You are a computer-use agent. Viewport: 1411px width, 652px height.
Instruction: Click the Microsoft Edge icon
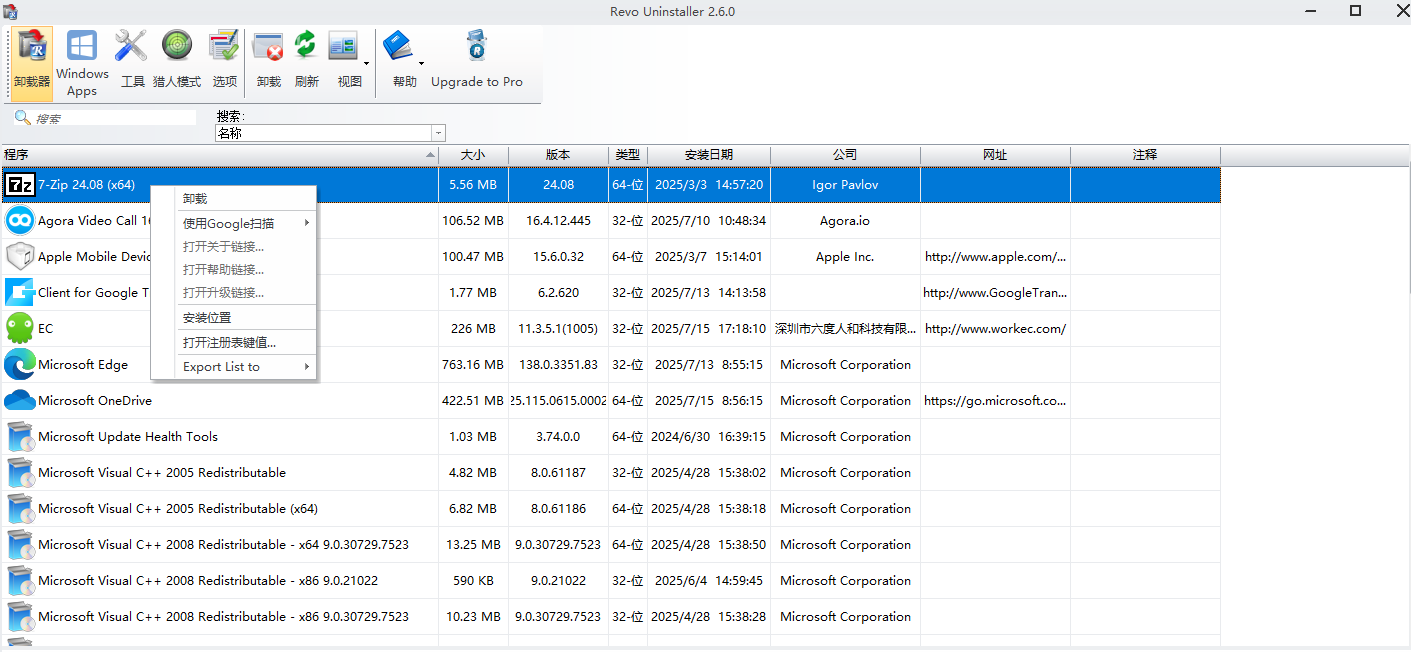[x=20, y=365]
